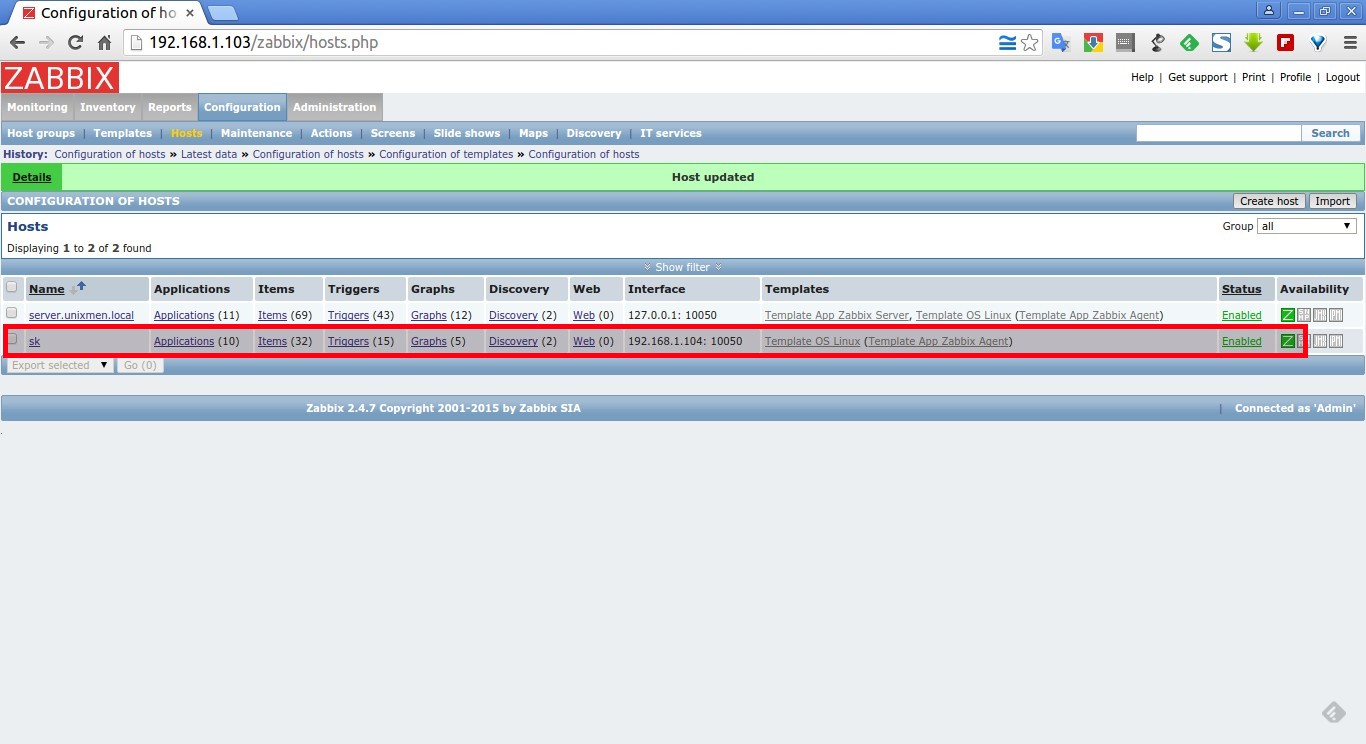Screen dimensions: 1366x744
Task: Open Triggers link for sk host
Action: tap(348, 341)
